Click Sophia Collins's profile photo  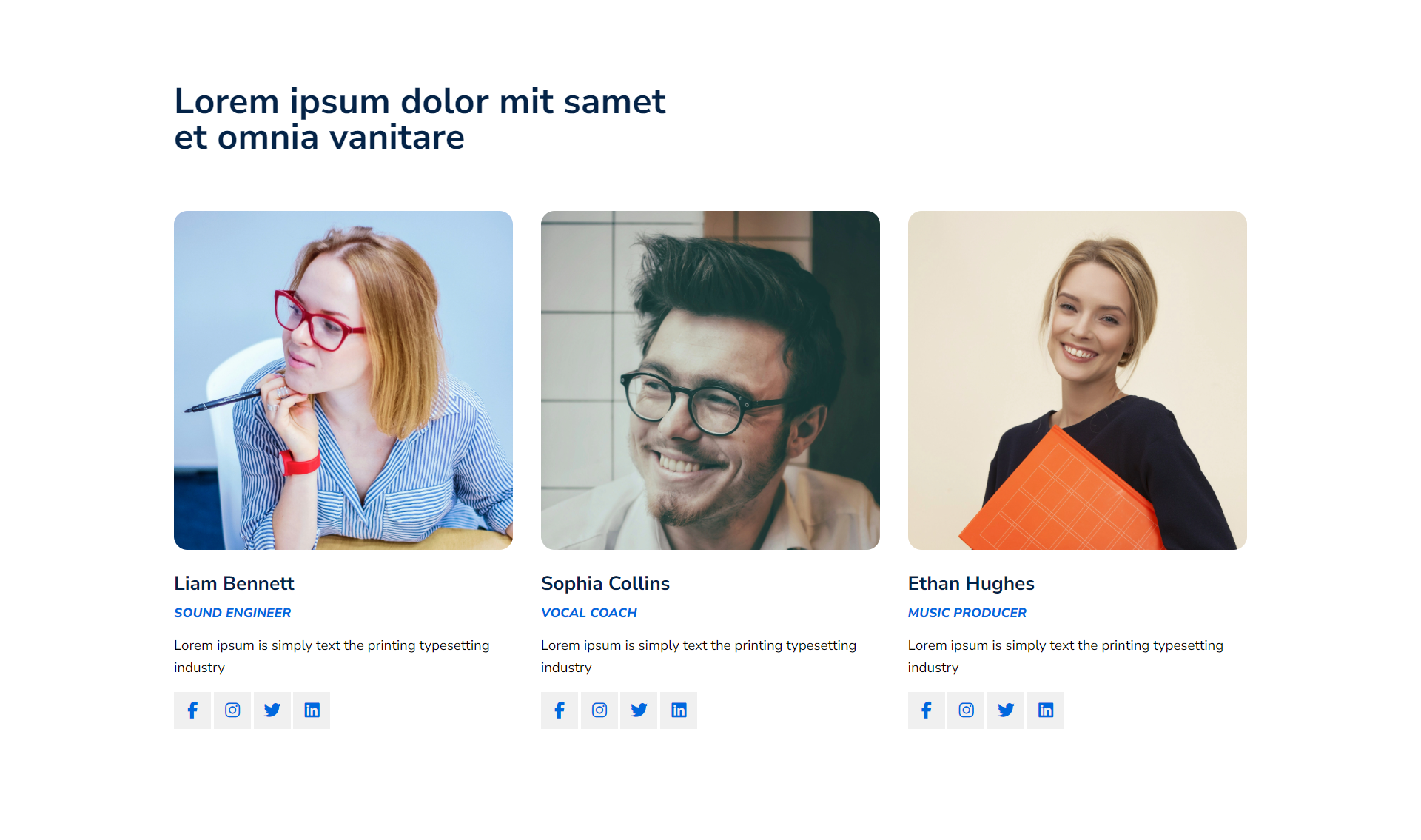coord(710,380)
